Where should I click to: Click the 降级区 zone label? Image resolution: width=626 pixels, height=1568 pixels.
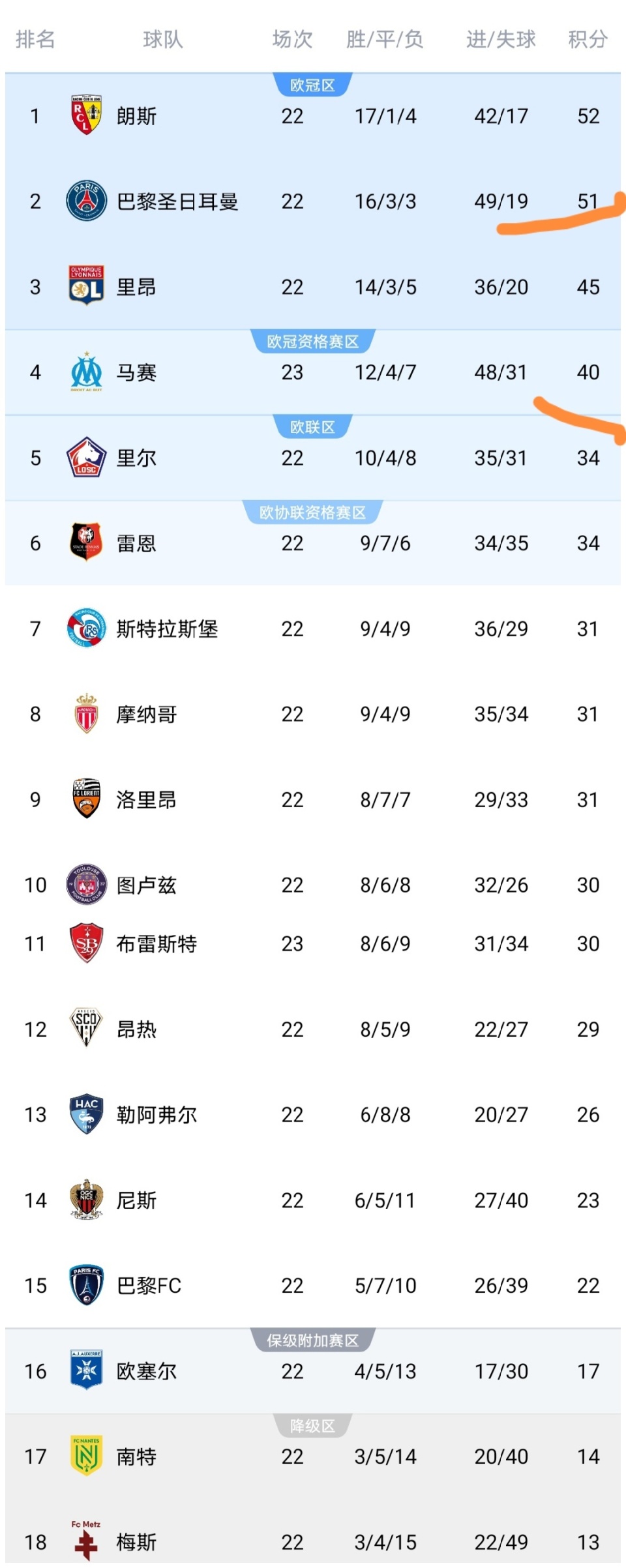[x=312, y=1427]
